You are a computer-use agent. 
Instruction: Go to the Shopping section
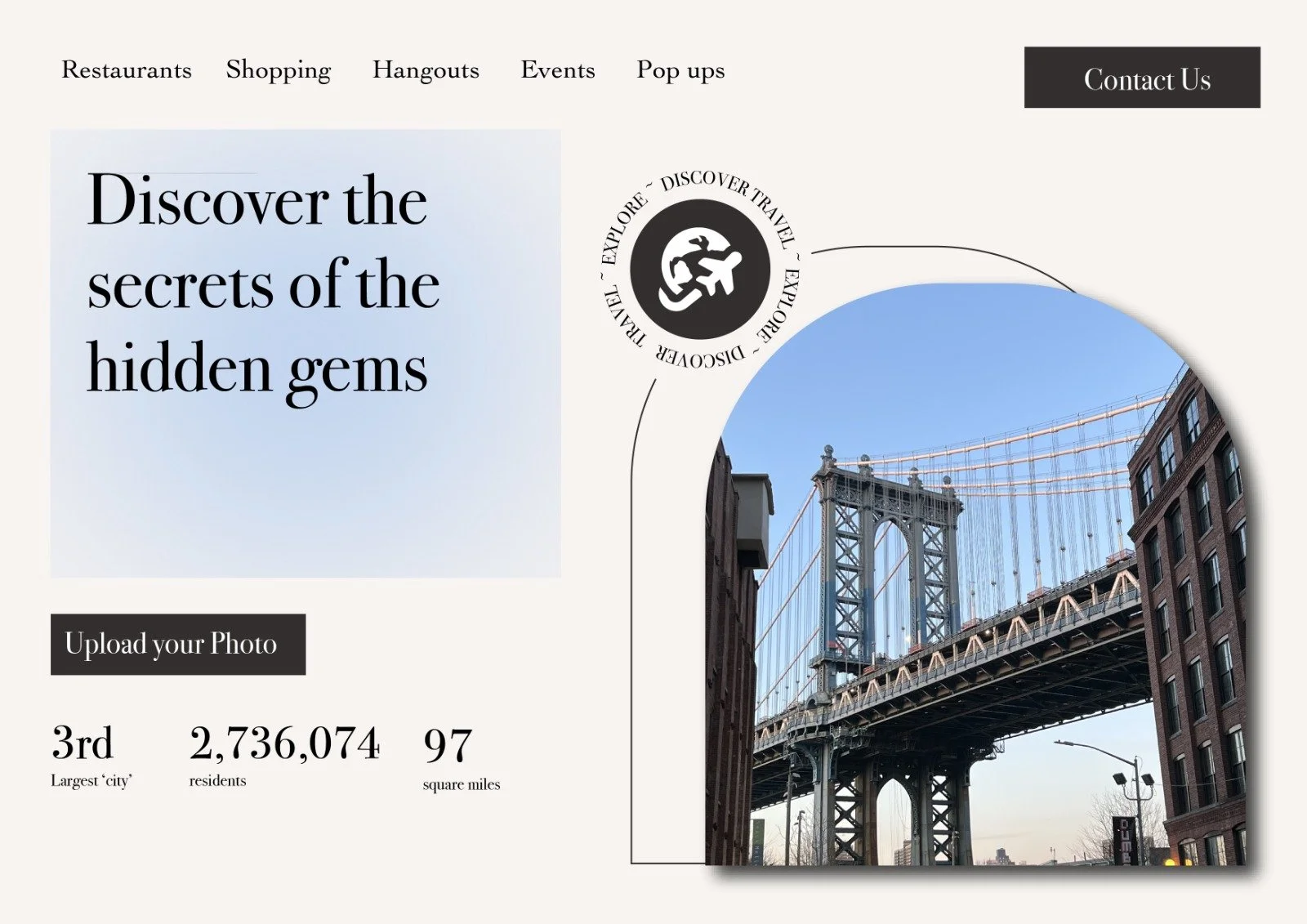click(279, 71)
